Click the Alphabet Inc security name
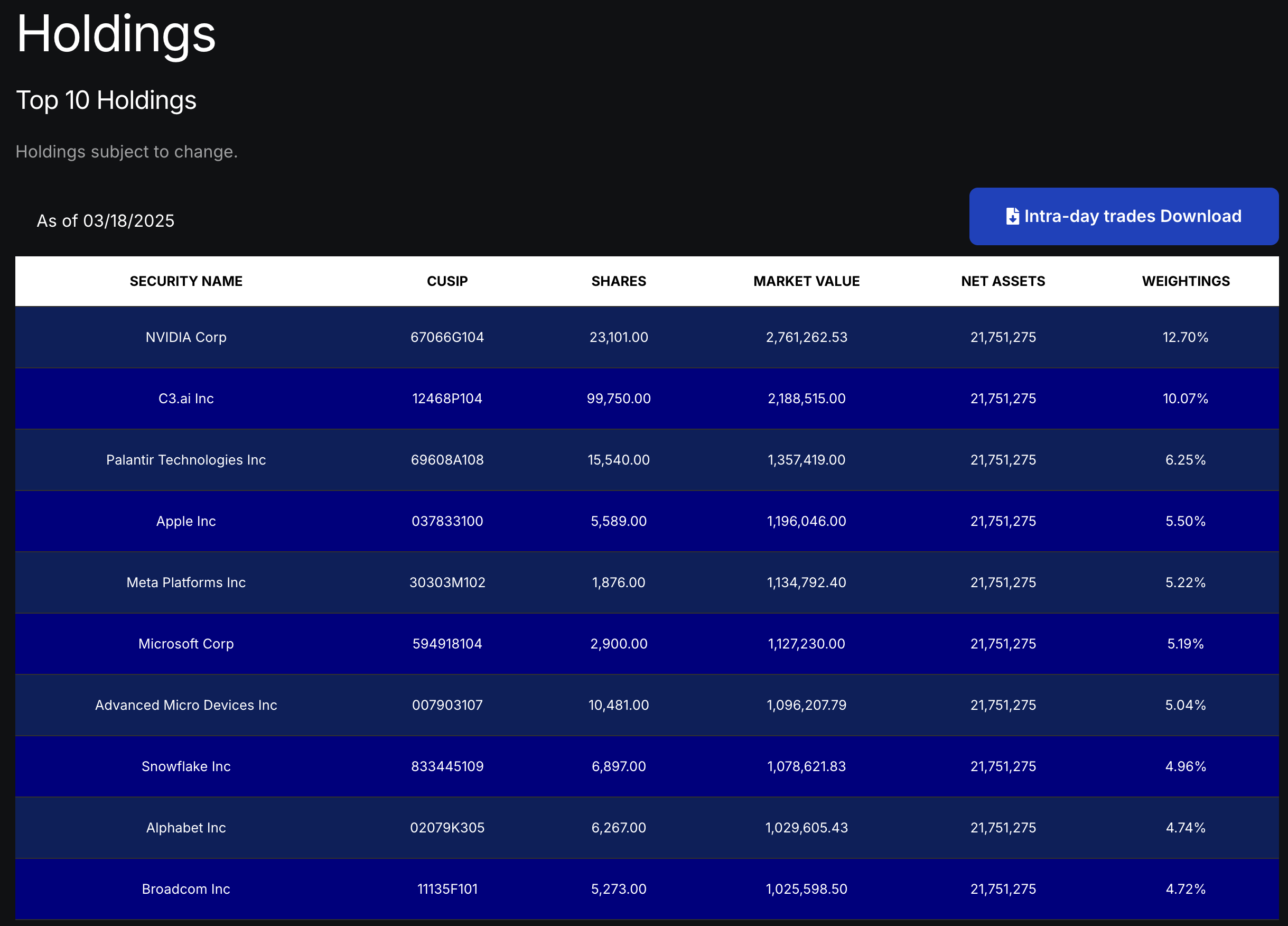 pos(186,828)
